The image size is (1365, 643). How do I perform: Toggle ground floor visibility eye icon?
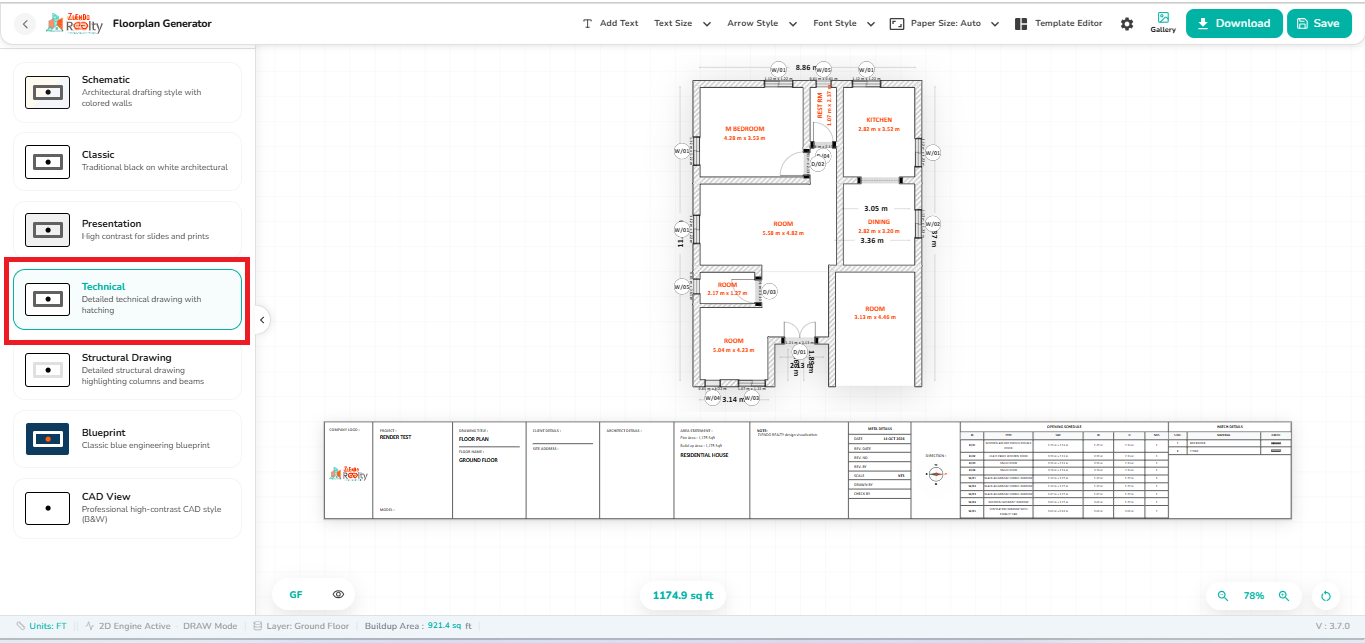(x=338, y=594)
